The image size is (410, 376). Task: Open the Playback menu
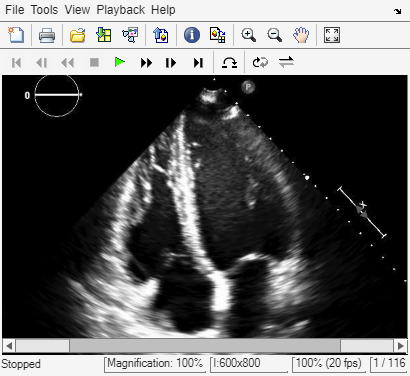click(x=121, y=10)
